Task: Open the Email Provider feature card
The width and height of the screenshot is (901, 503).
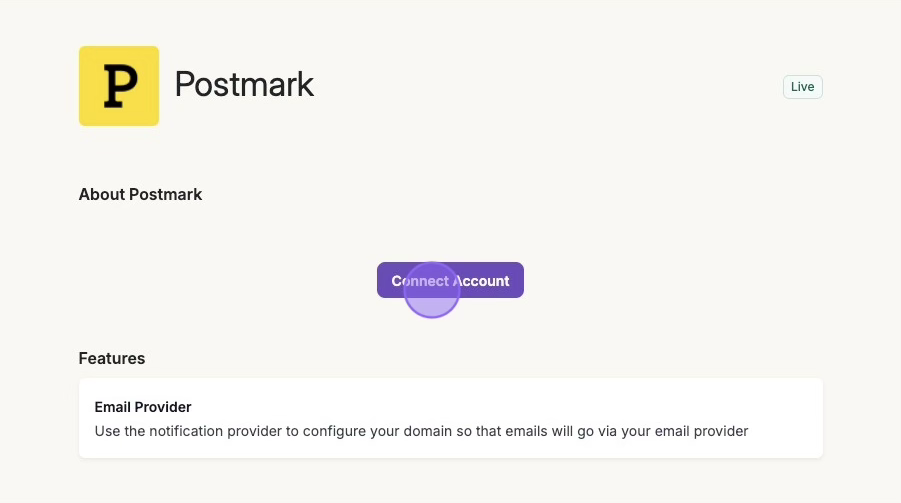Action: [x=450, y=418]
